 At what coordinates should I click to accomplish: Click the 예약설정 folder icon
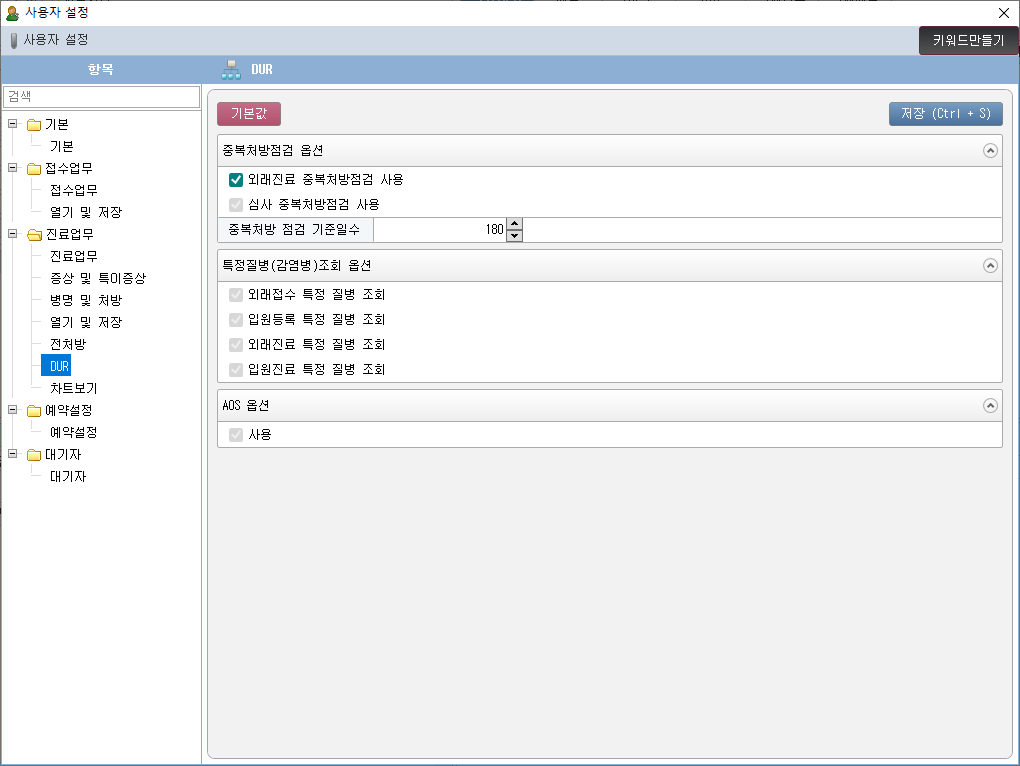34,411
